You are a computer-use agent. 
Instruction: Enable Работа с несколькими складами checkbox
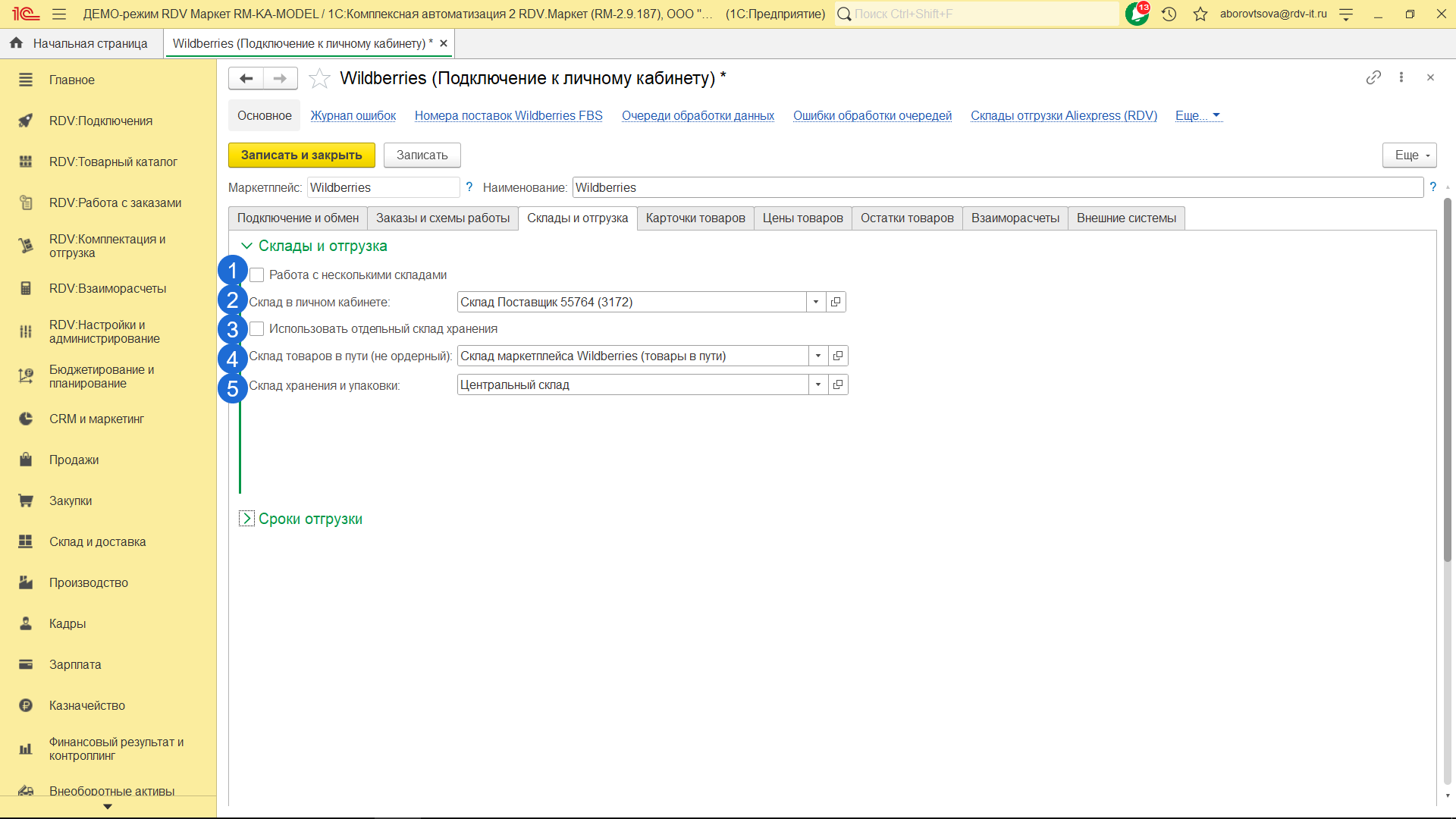[257, 275]
